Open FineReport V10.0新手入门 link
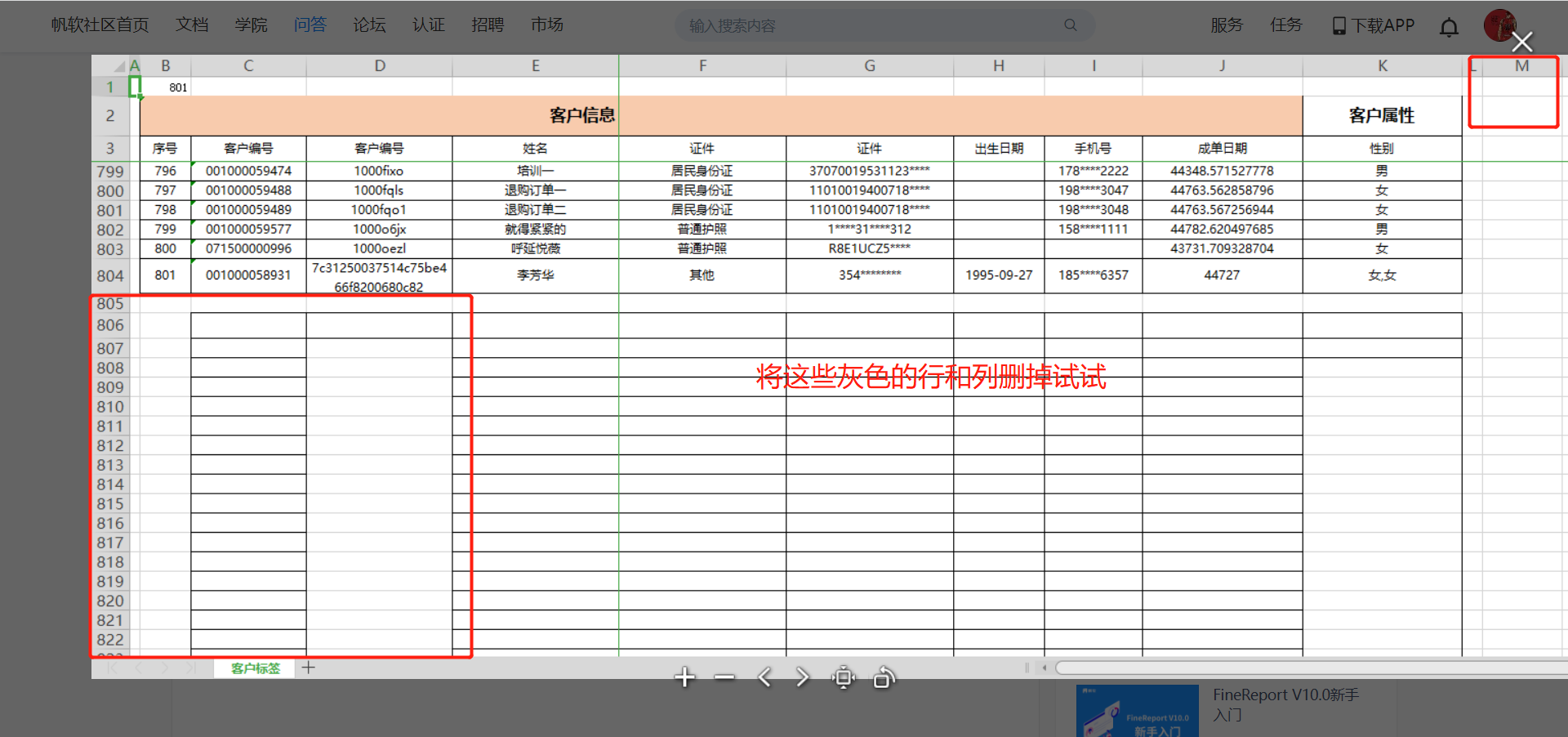 [x=1285, y=704]
